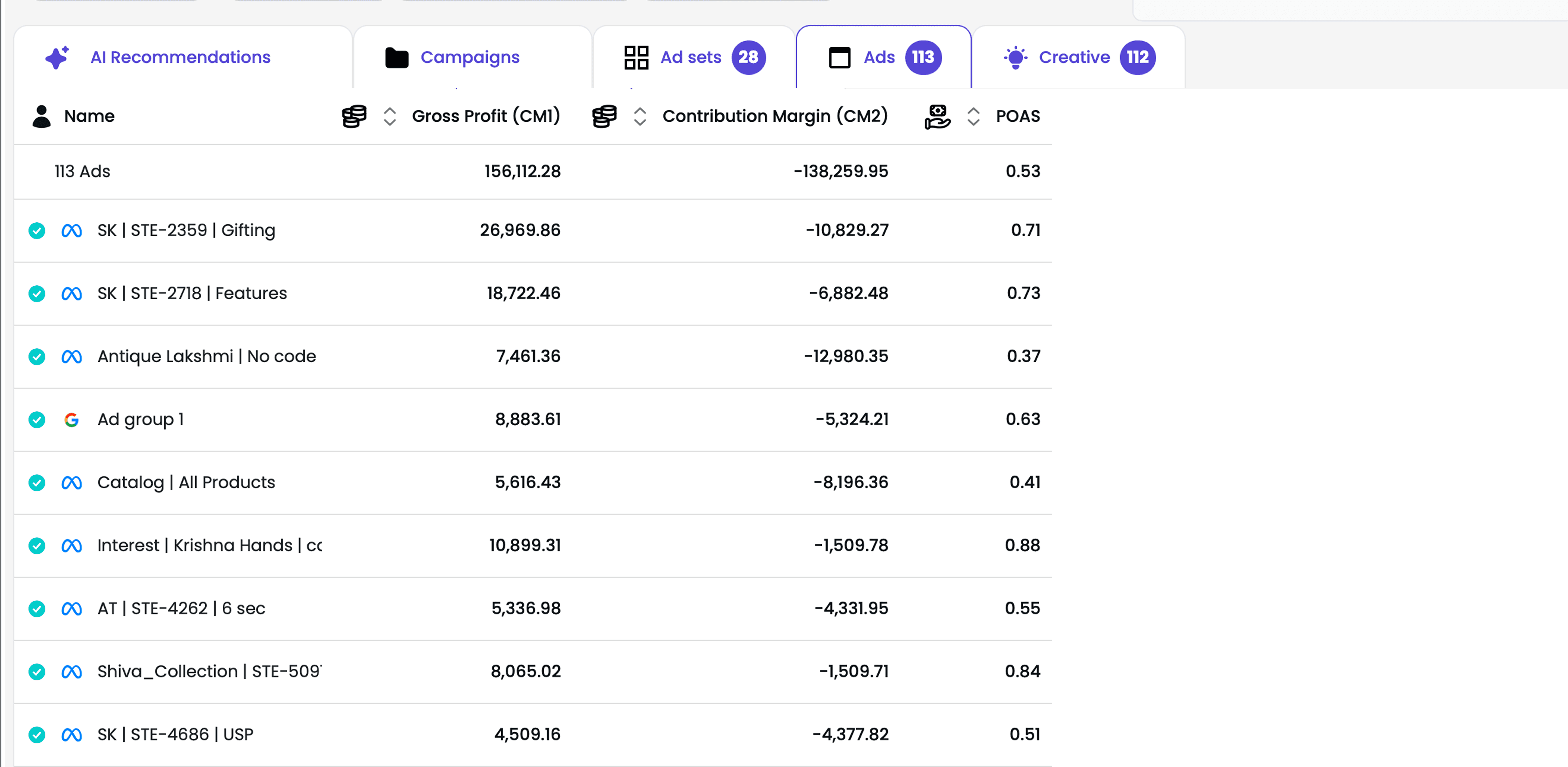Viewport: 1568px width, 767px height.
Task: Click the AI Recommendations sparkle icon
Action: (x=57, y=57)
